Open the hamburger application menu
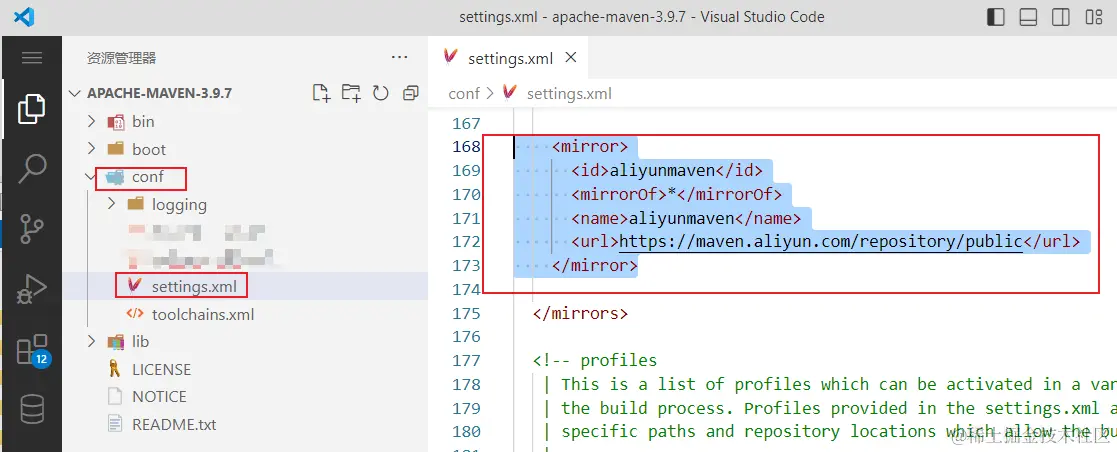Image resolution: width=1117 pixels, height=452 pixels. (x=32, y=58)
